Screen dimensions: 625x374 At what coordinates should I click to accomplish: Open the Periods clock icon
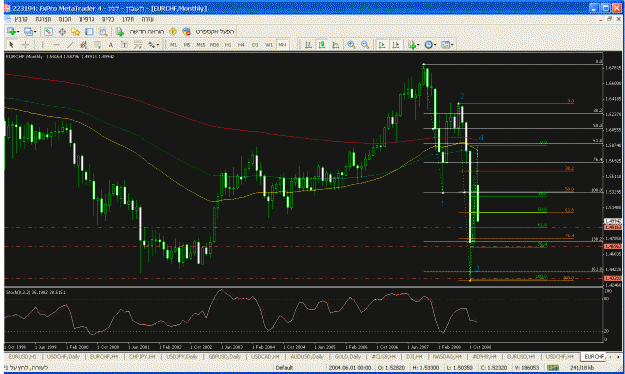coord(428,45)
